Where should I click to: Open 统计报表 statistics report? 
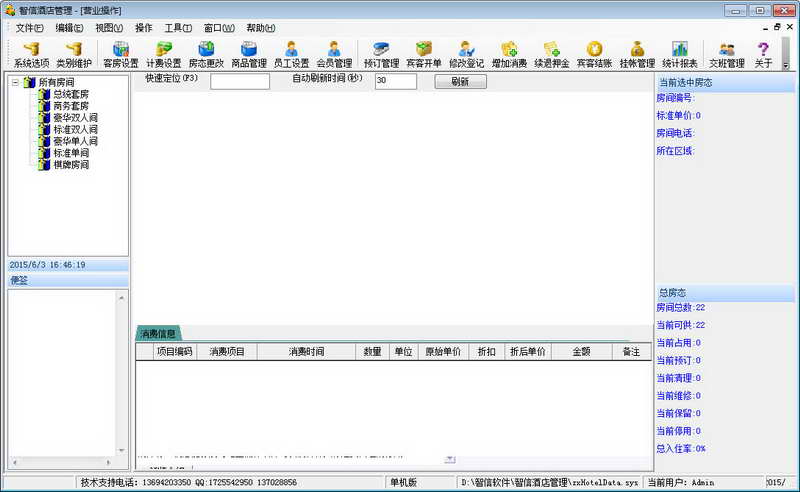[680, 54]
